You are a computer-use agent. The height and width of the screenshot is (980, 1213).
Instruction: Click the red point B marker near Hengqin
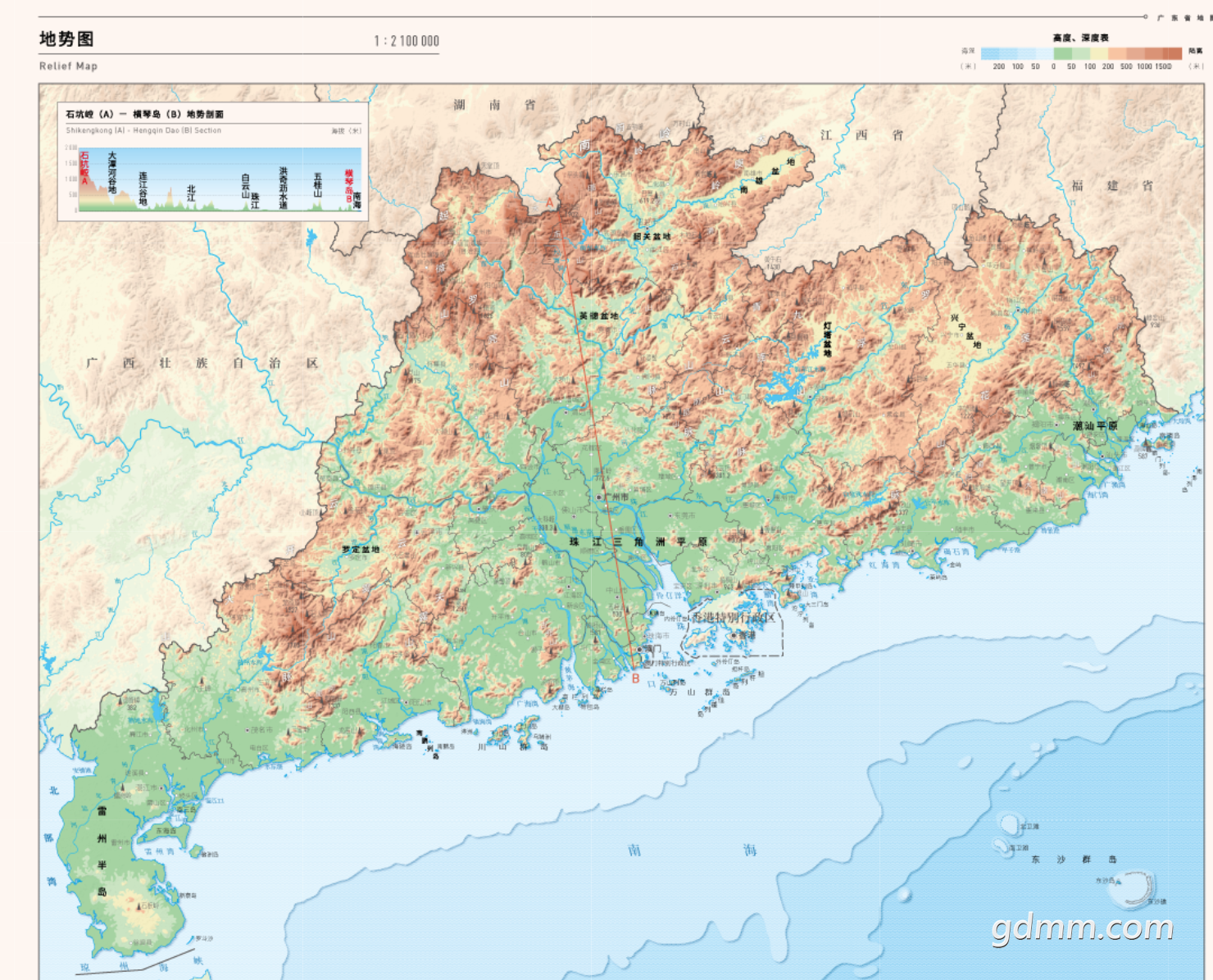pos(635,678)
